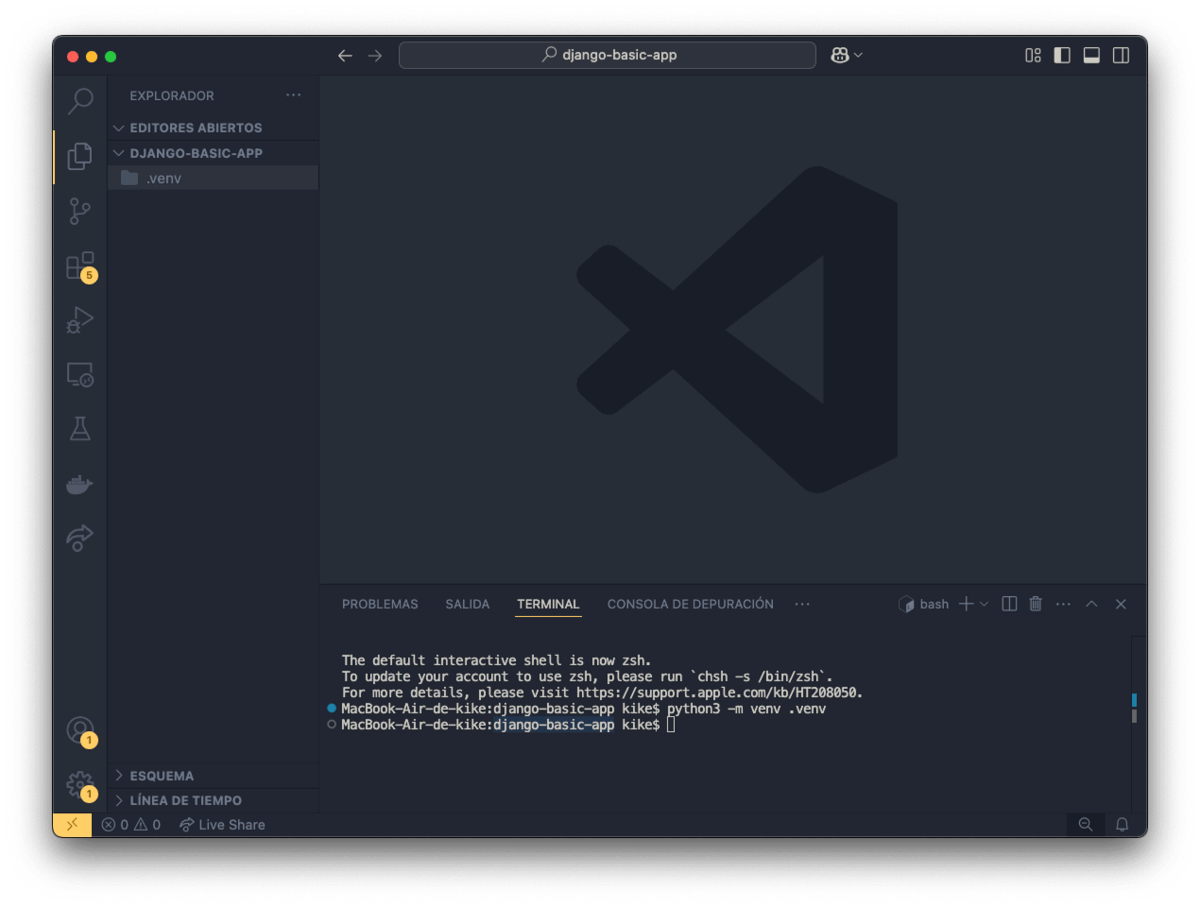The image size is (1200, 907).
Task: Maximize panel with up chevron
Action: [1092, 604]
